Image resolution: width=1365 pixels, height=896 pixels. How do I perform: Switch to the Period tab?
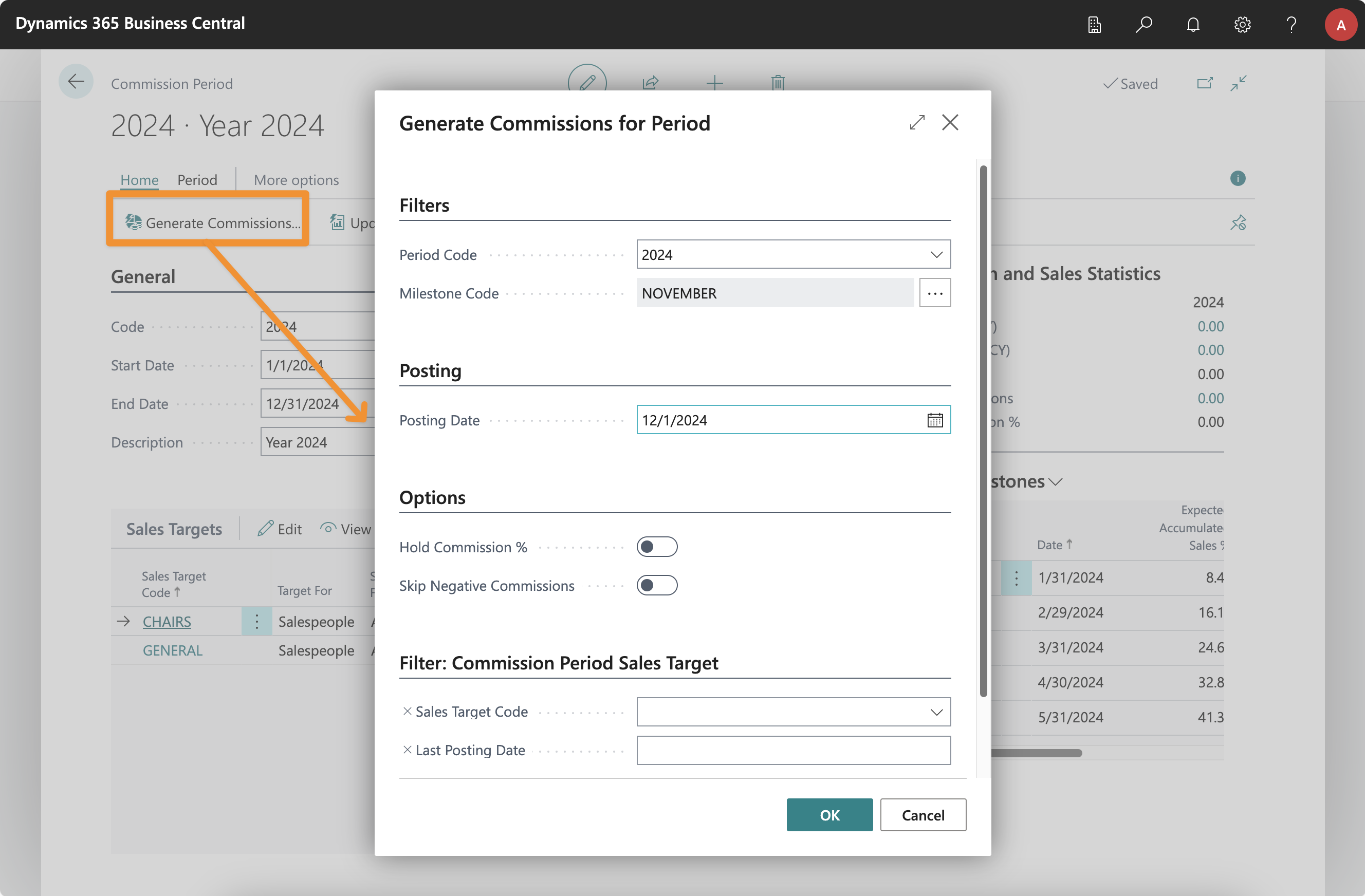pyautogui.click(x=197, y=179)
